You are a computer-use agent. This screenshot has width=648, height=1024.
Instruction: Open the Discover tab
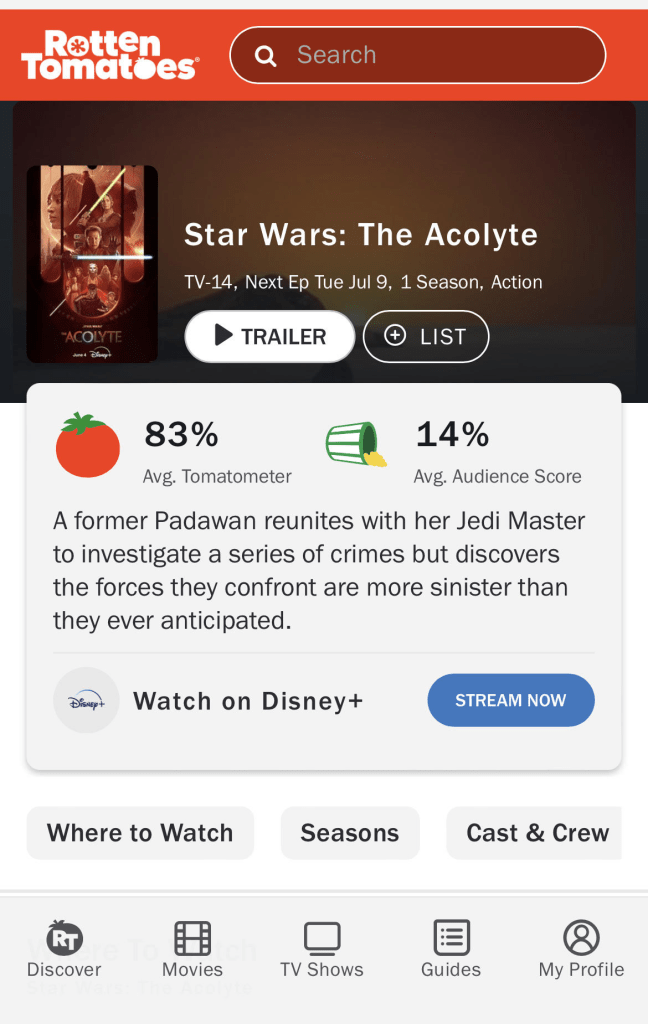[64, 950]
